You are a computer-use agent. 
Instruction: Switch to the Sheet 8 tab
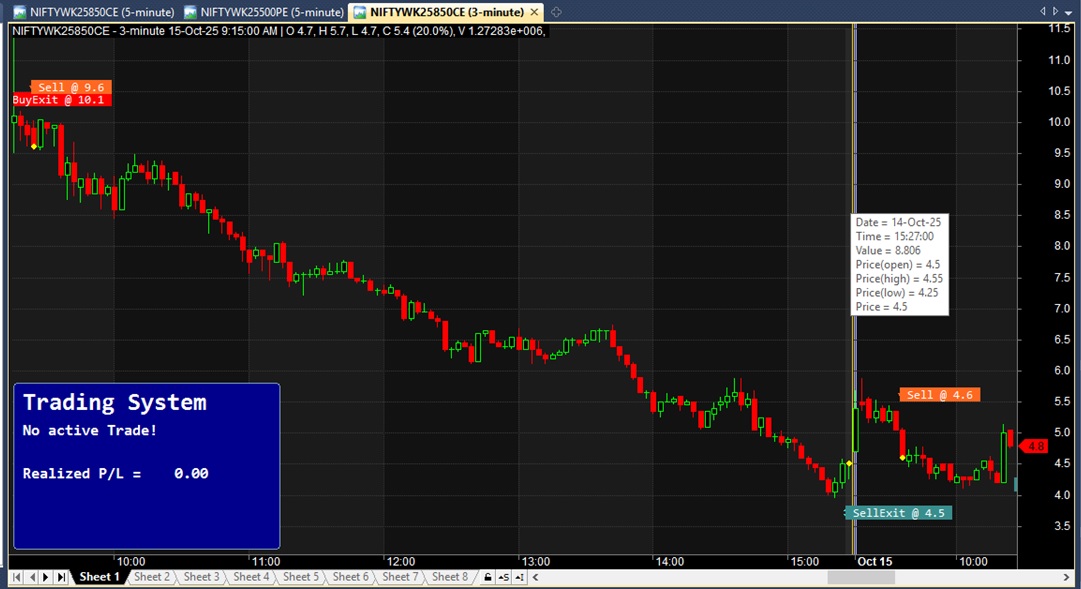click(x=449, y=577)
